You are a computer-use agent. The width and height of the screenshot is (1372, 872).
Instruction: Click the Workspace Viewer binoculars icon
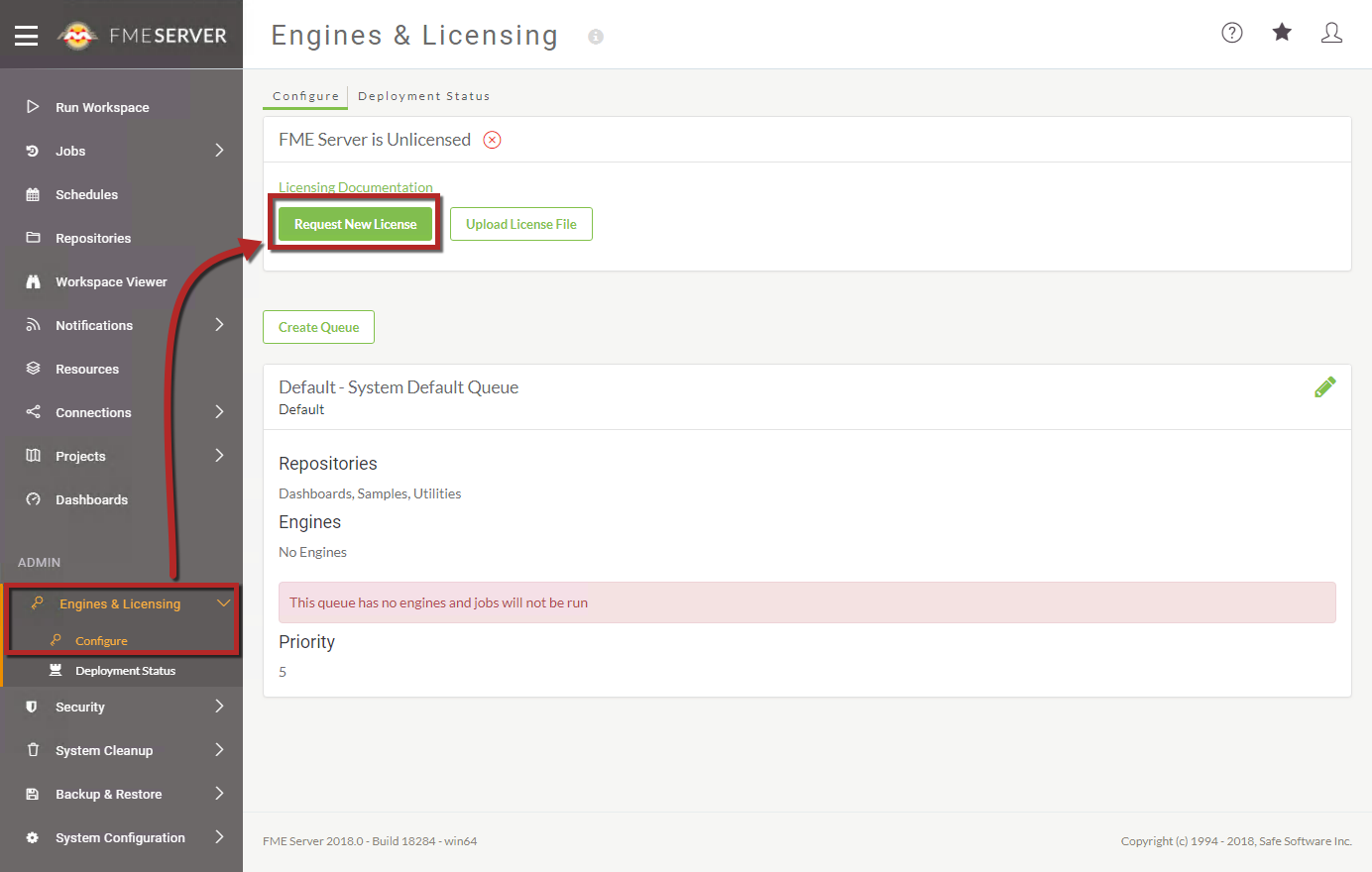[33, 281]
